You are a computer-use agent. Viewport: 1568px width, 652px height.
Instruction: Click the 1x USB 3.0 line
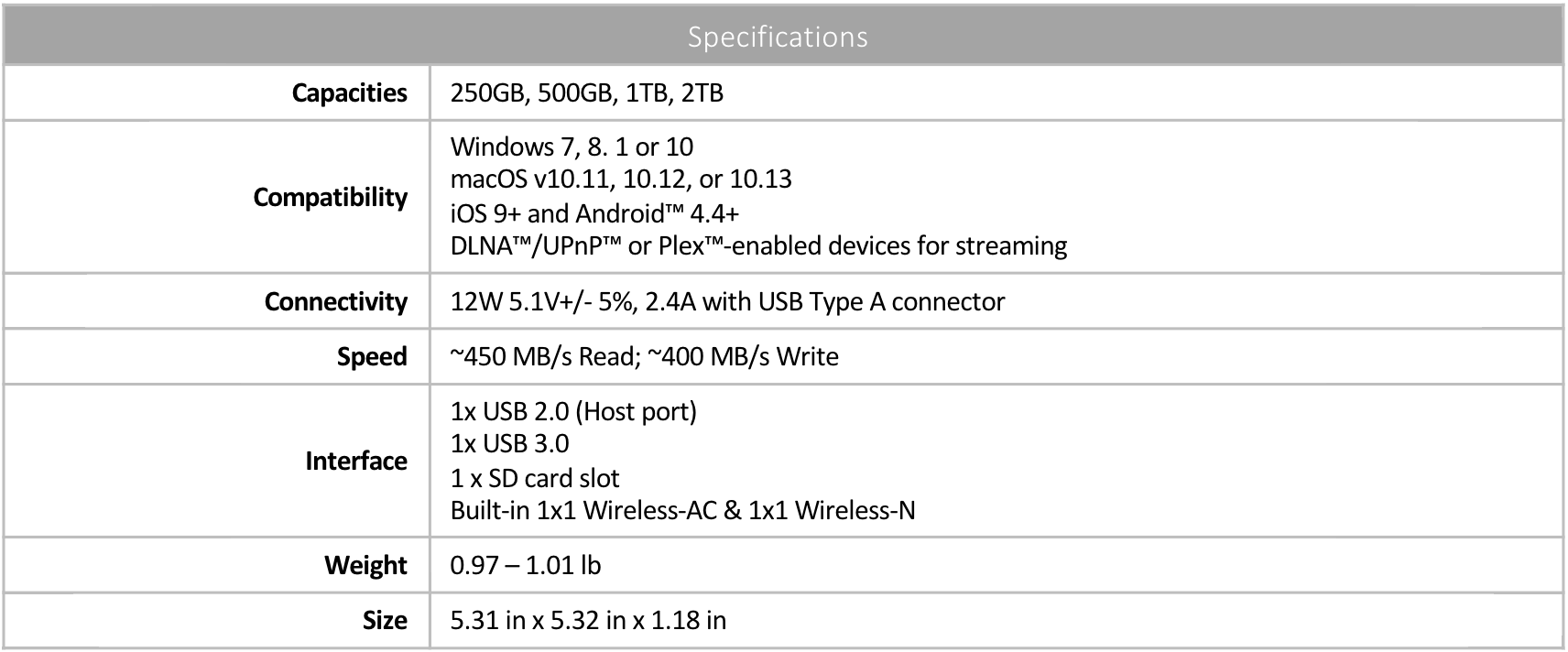coord(509,443)
